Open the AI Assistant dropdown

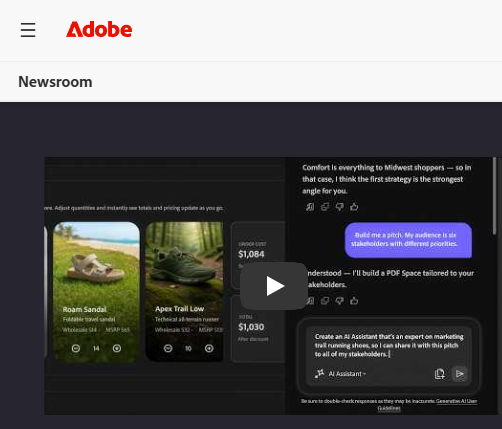pyautogui.click(x=347, y=374)
